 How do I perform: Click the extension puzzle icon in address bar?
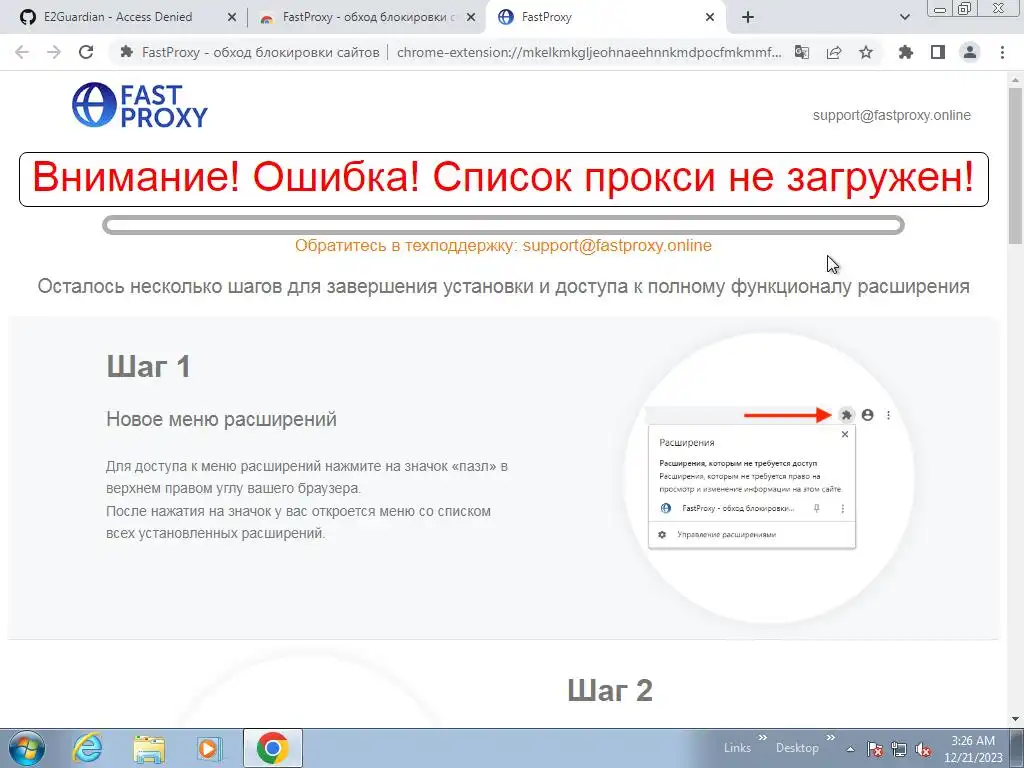[x=127, y=52]
